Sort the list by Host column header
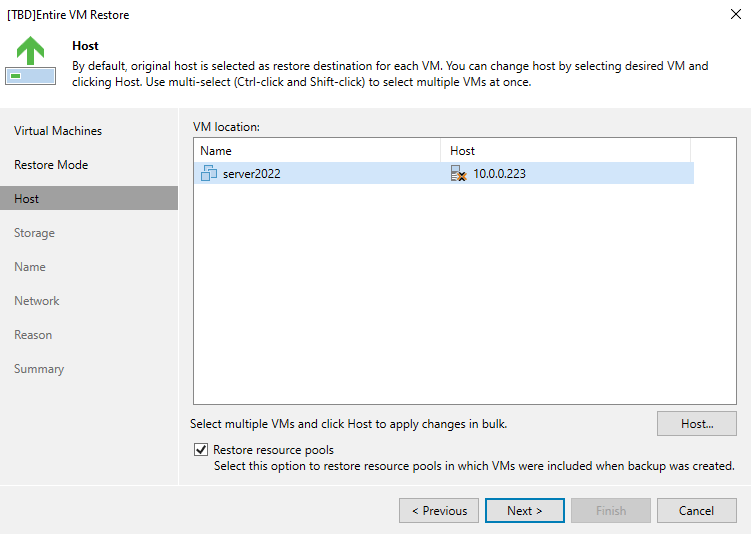The width and height of the screenshot is (751, 534). point(565,151)
